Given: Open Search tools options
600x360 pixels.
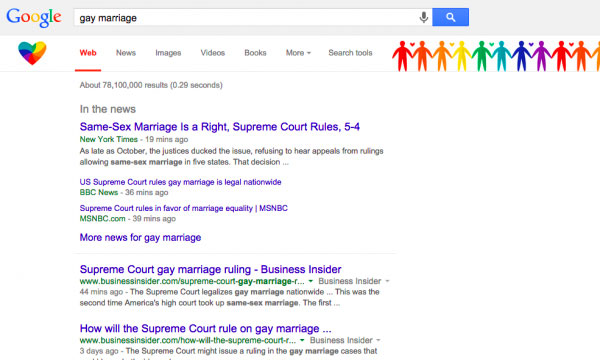Looking at the screenshot, I should click(x=350, y=53).
